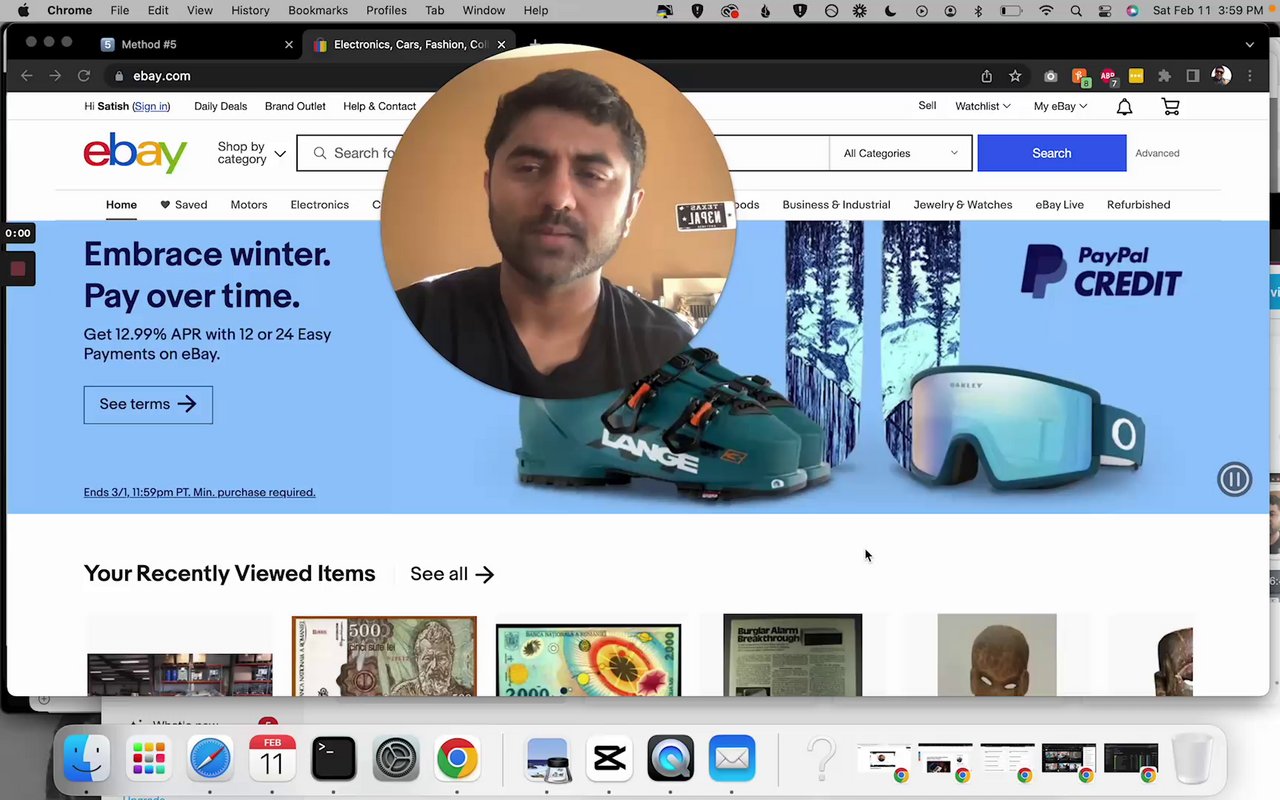
Task: Bookmark page with the star icon
Action: (x=1015, y=76)
